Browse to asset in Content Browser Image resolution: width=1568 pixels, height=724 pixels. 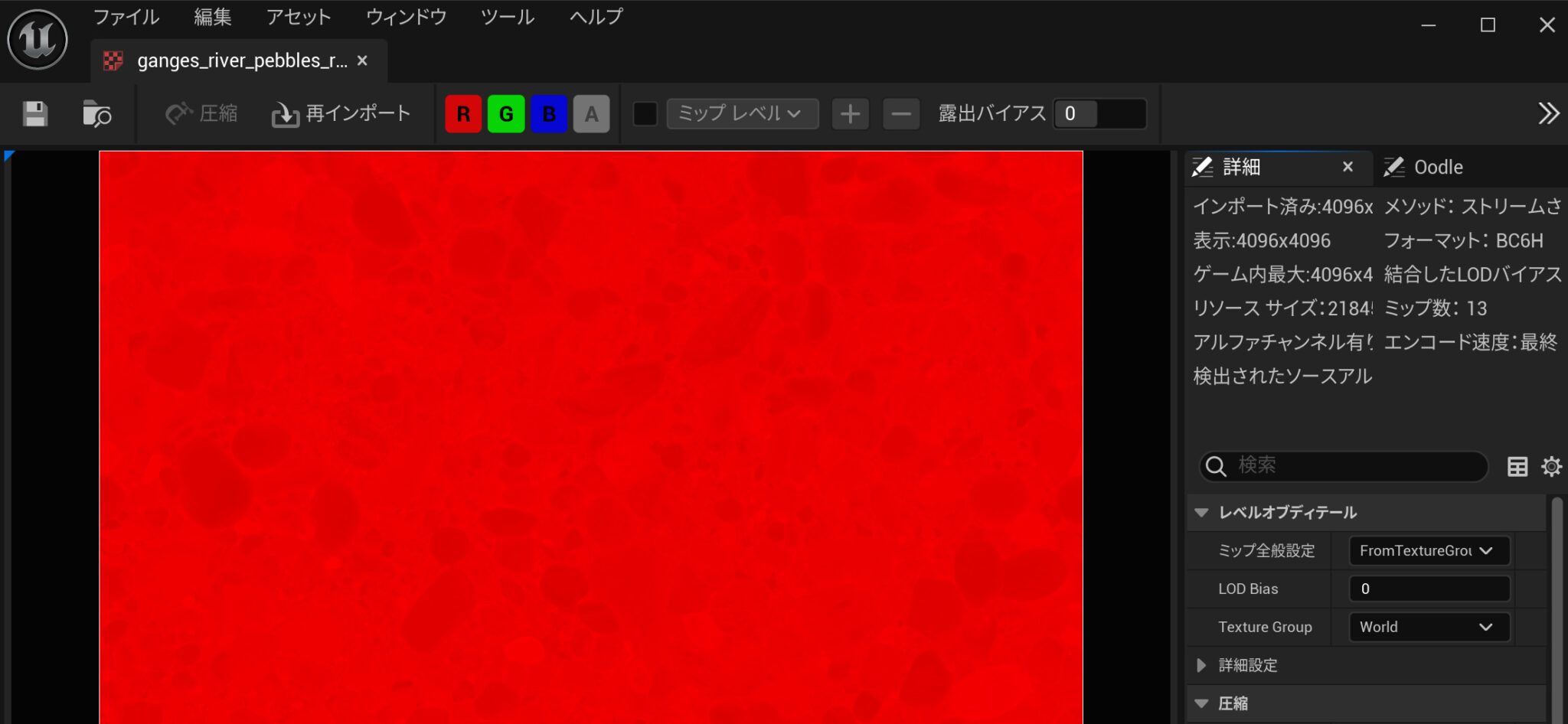point(97,113)
